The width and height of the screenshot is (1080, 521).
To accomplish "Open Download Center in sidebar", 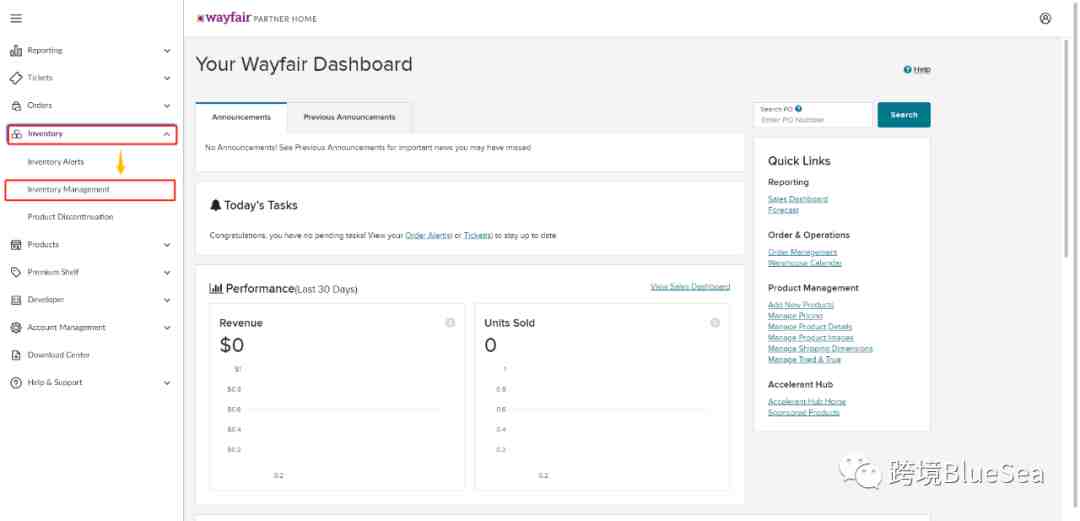I will tap(59, 355).
